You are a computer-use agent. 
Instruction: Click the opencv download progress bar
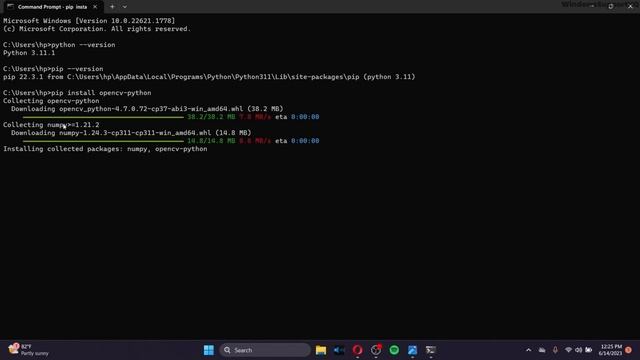point(103,117)
